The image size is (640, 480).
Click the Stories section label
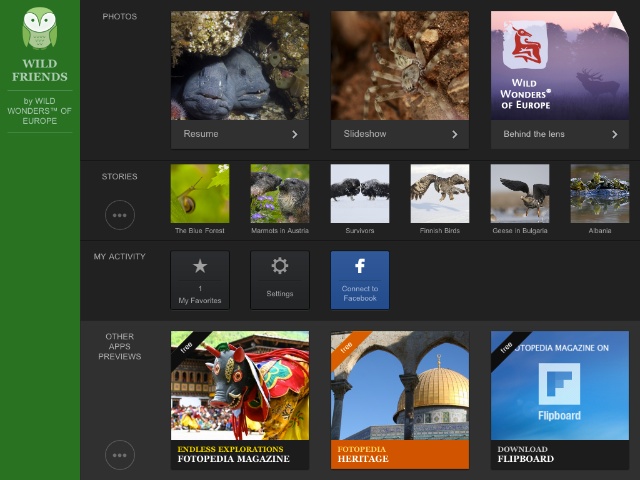point(120,177)
